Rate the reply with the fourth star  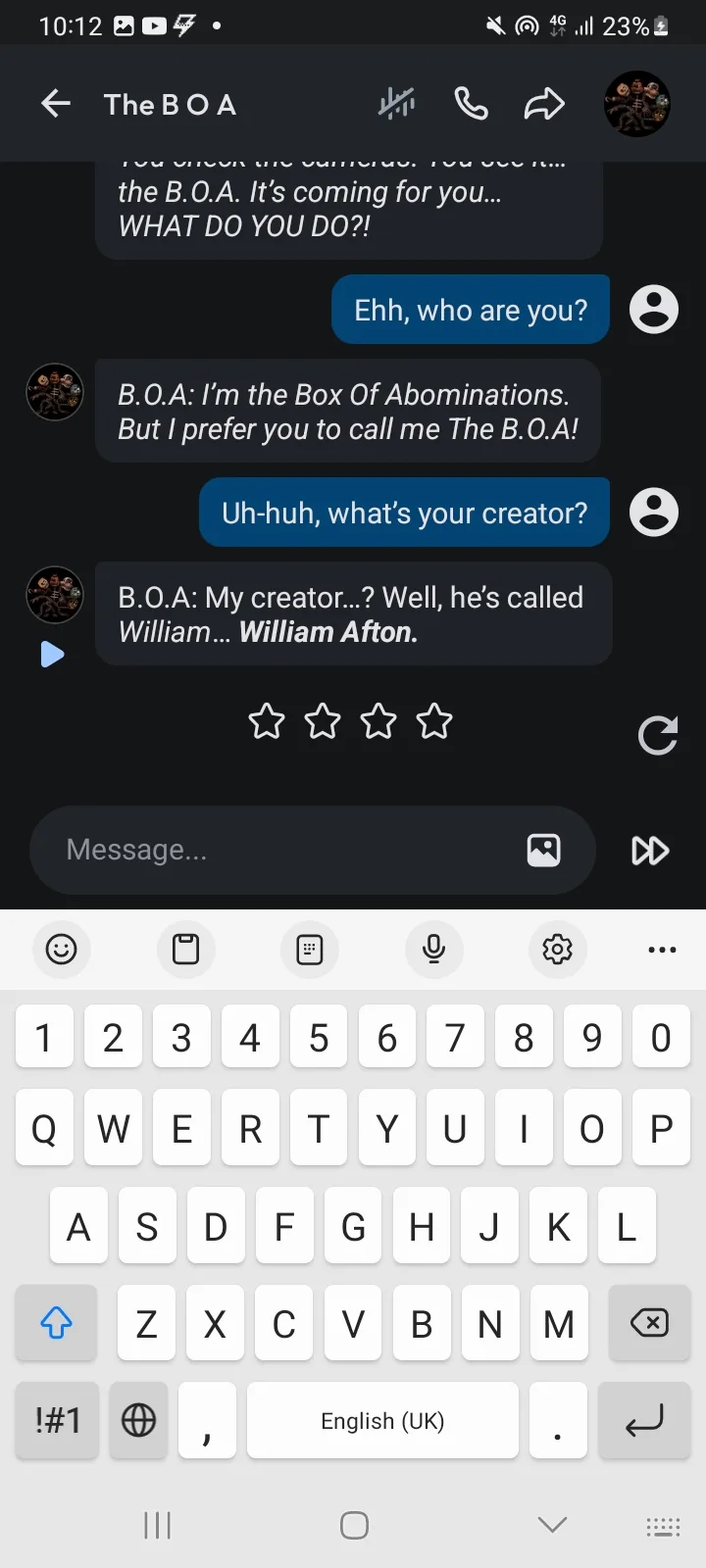coord(434,722)
